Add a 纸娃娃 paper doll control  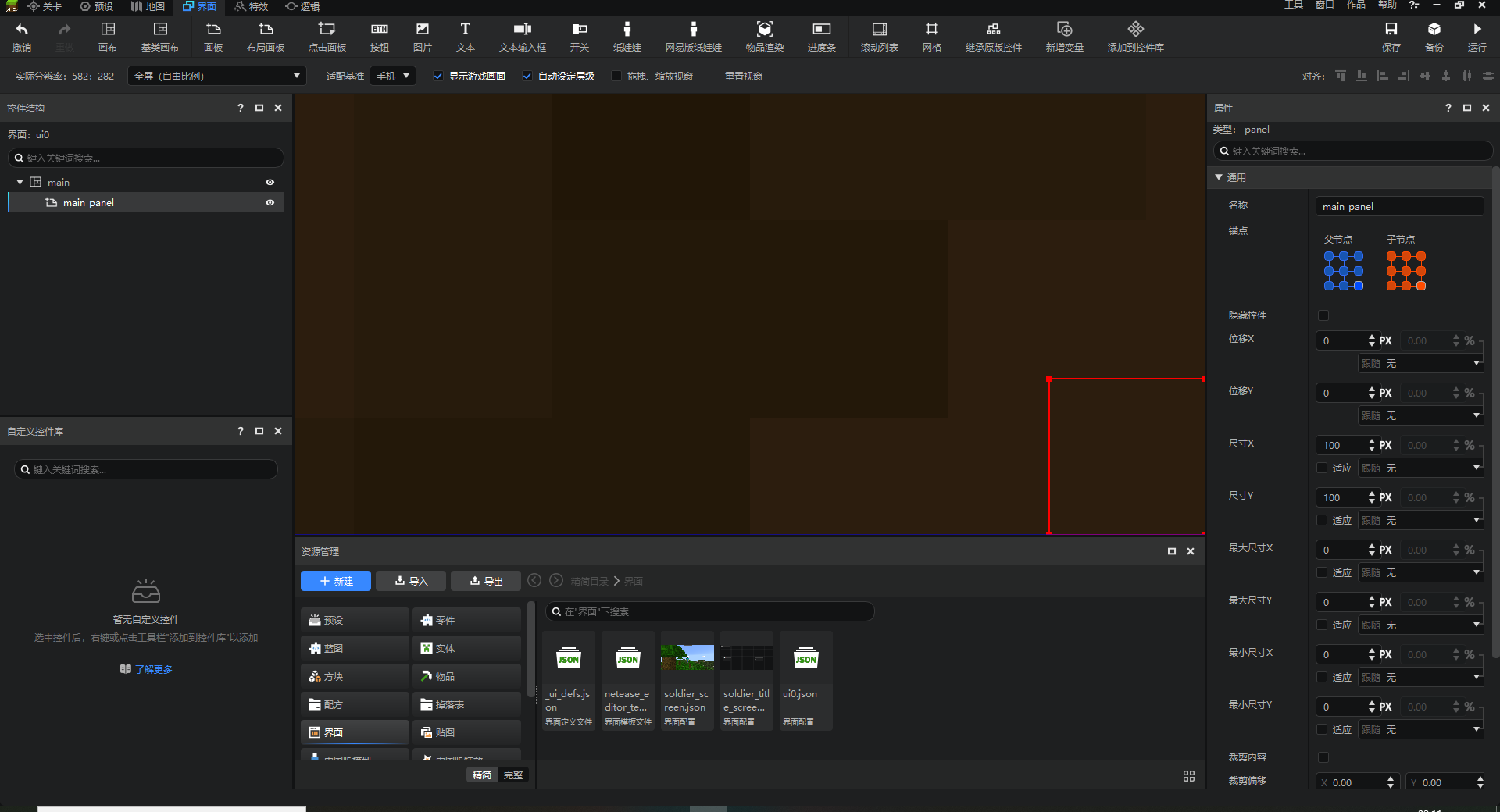pos(627,36)
